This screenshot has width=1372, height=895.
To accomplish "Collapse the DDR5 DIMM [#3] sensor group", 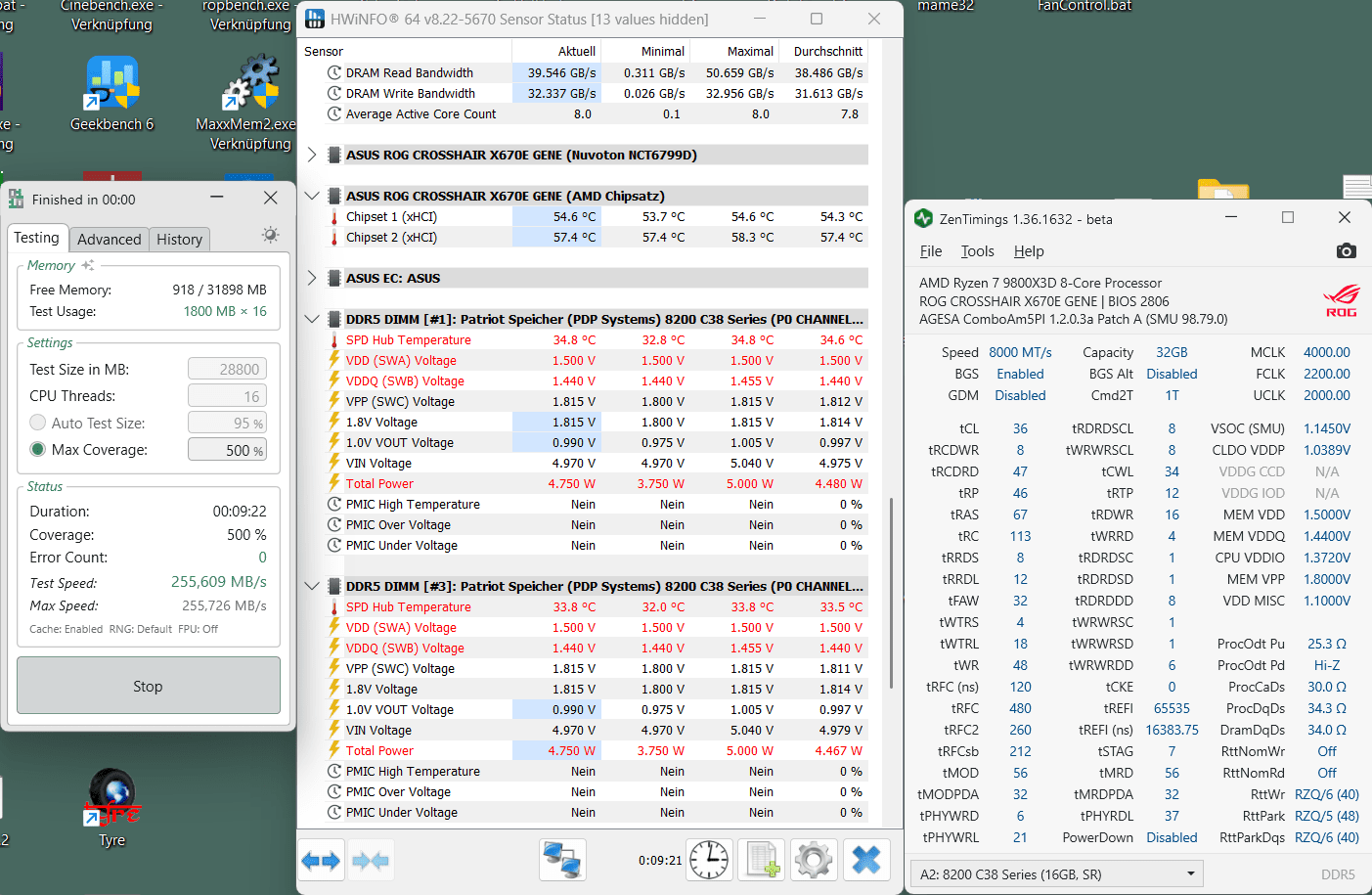I will [x=312, y=586].
